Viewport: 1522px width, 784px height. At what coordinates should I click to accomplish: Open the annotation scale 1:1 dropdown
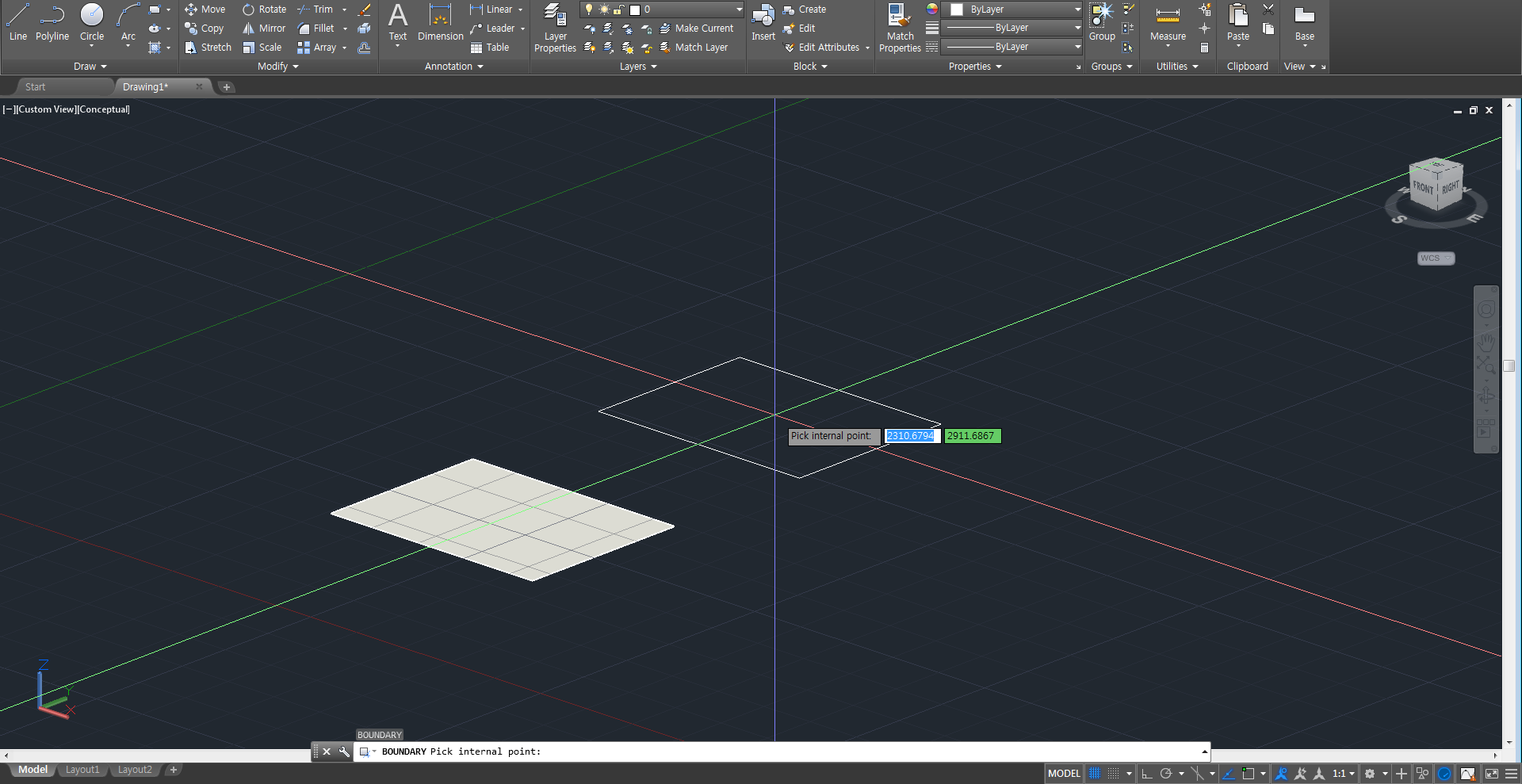(1344, 774)
